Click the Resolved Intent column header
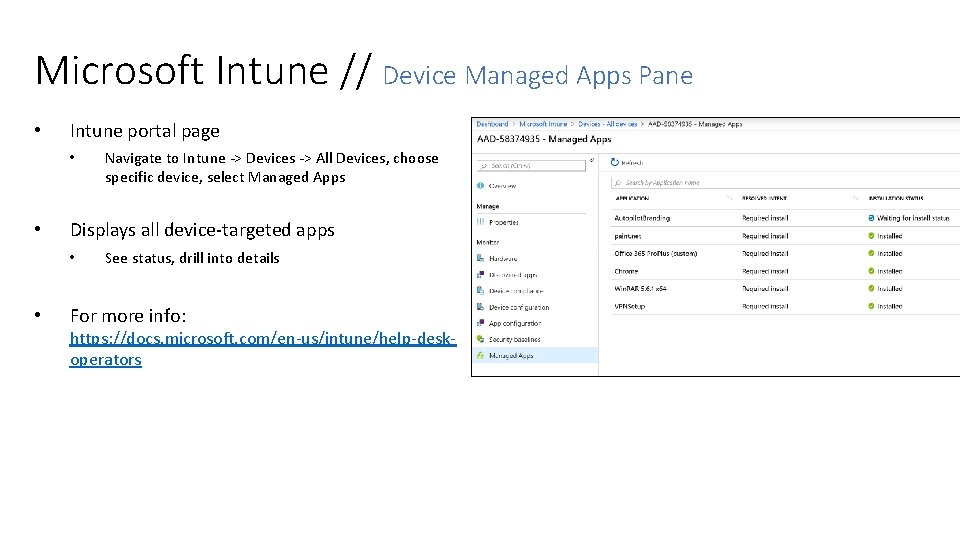This screenshot has height=540, width=960. click(x=764, y=198)
